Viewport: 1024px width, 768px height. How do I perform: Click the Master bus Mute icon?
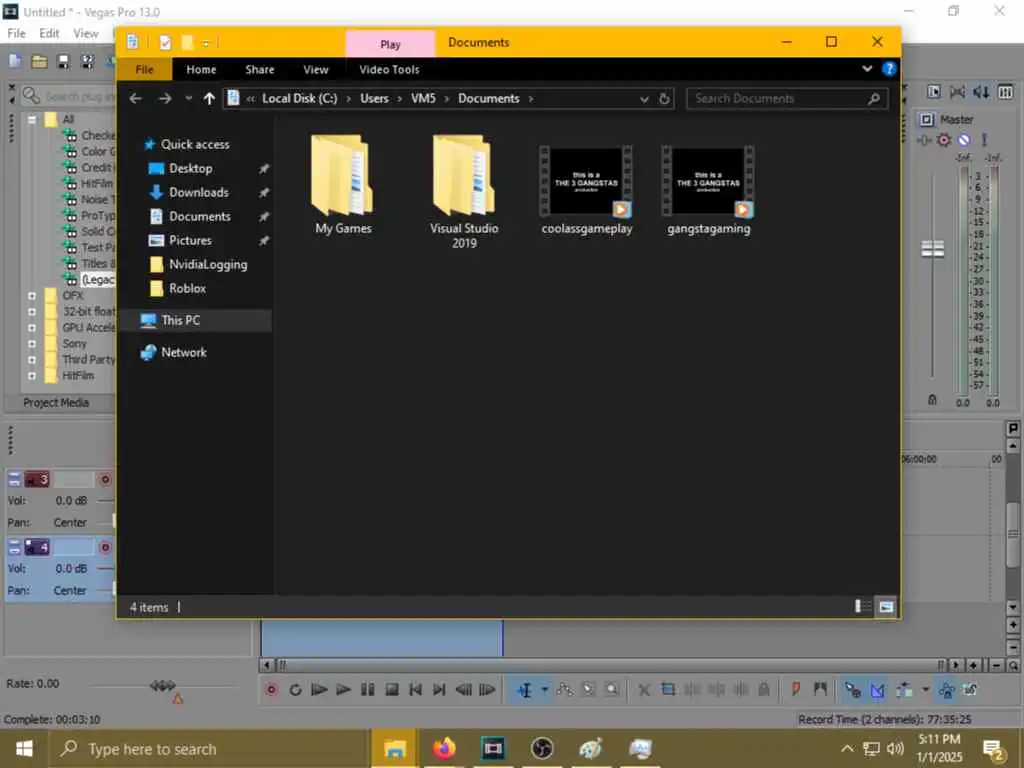point(964,140)
